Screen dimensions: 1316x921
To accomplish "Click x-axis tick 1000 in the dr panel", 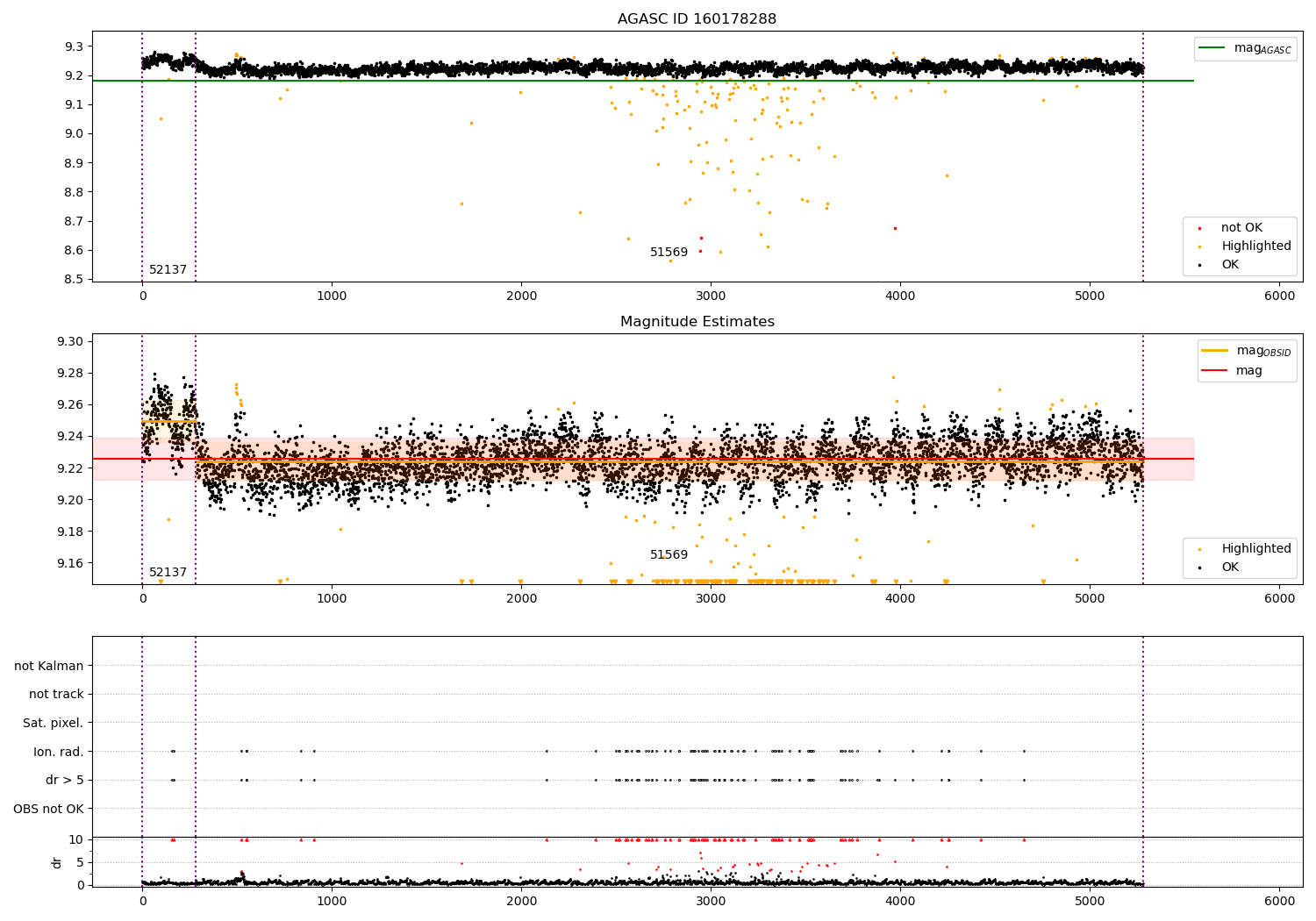I will 332,901.
